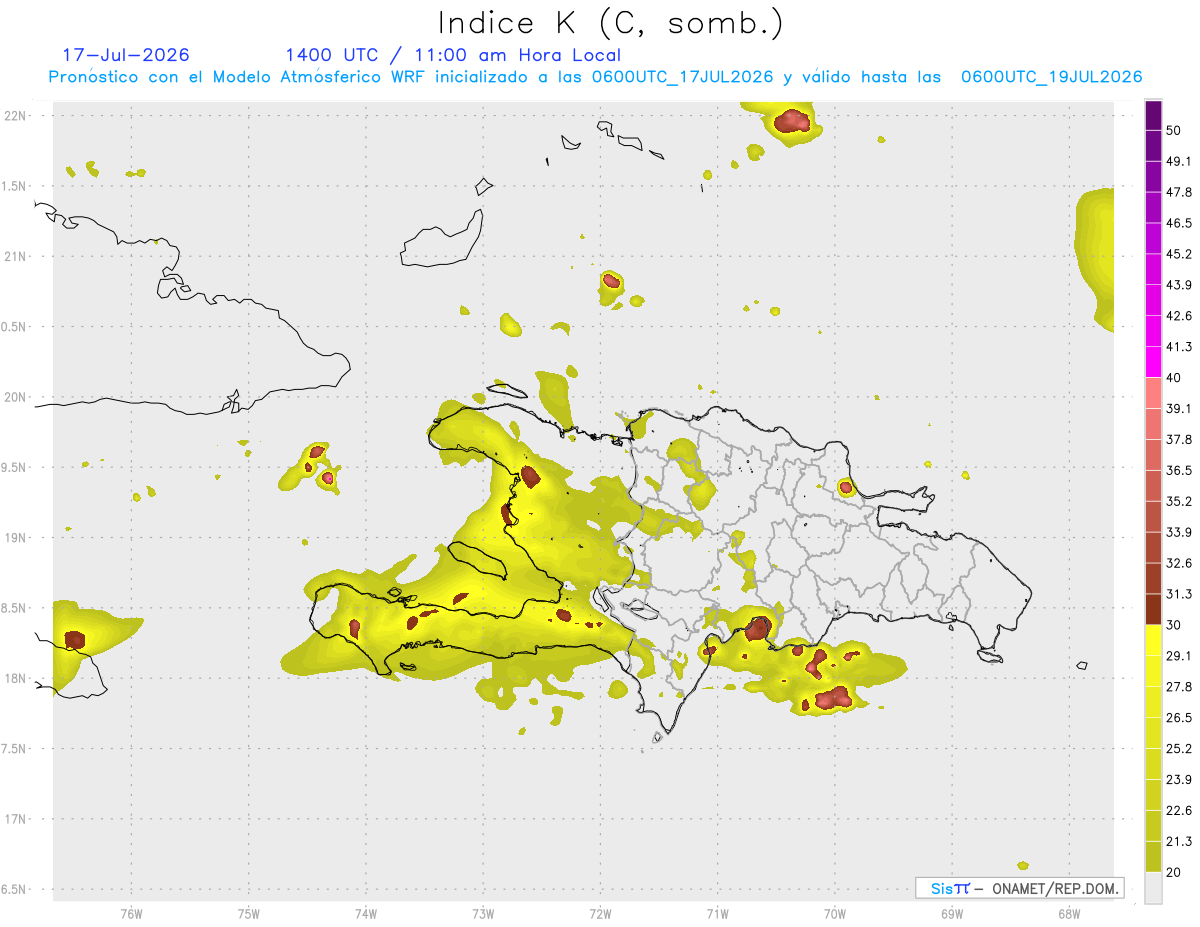Click the '75W' longitude label
The image size is (1200, 927).
click(249, 913)
